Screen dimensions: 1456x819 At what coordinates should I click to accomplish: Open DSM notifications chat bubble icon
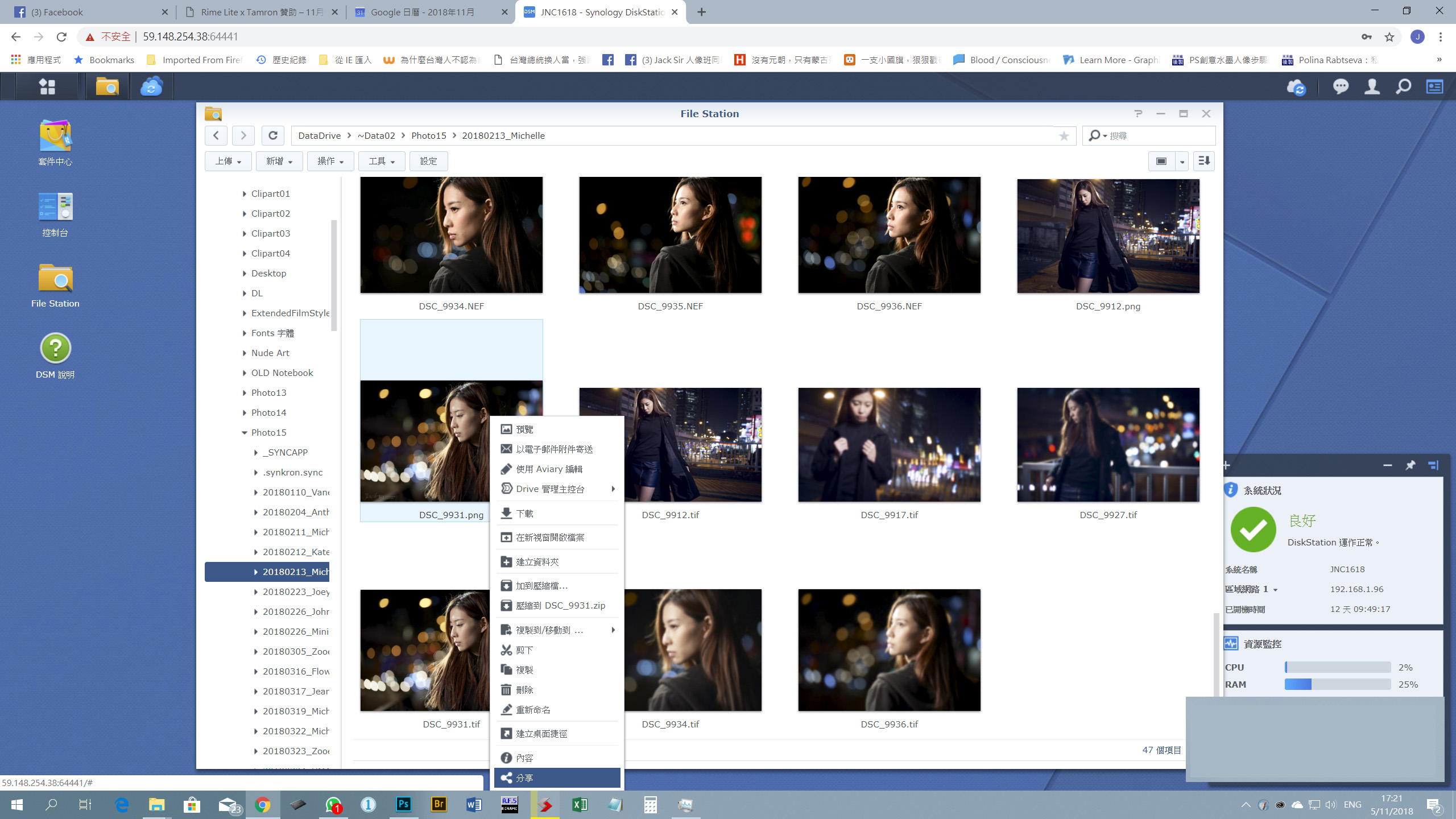[1341, 86]
